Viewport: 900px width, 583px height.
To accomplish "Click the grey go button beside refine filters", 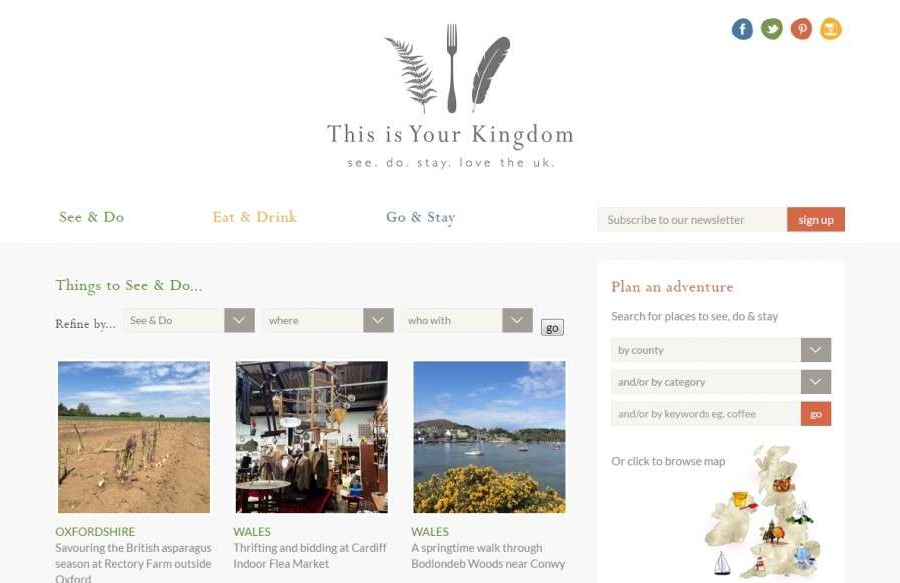I will click(x=552, y=328).
